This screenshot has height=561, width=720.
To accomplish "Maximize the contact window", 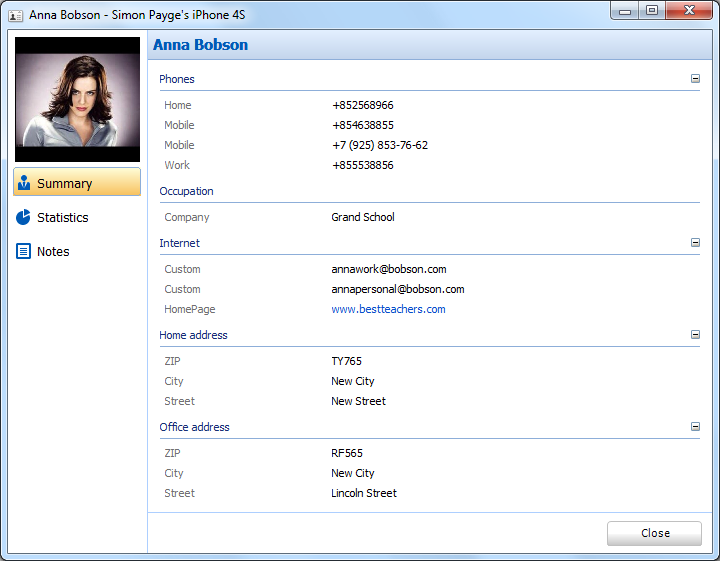I will click(x=652, y=11).
